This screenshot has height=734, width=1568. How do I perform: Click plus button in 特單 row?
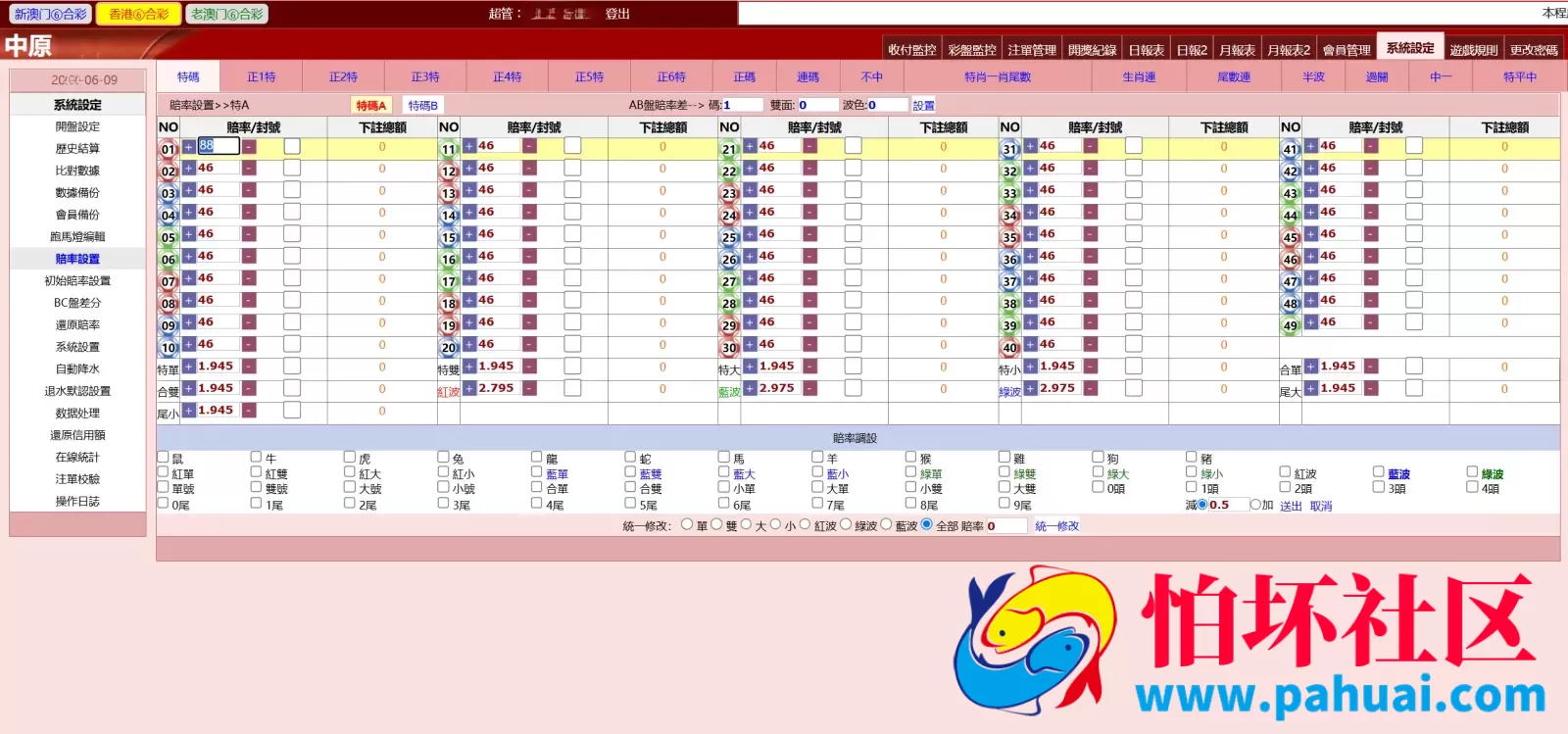[x=189, y=367]
